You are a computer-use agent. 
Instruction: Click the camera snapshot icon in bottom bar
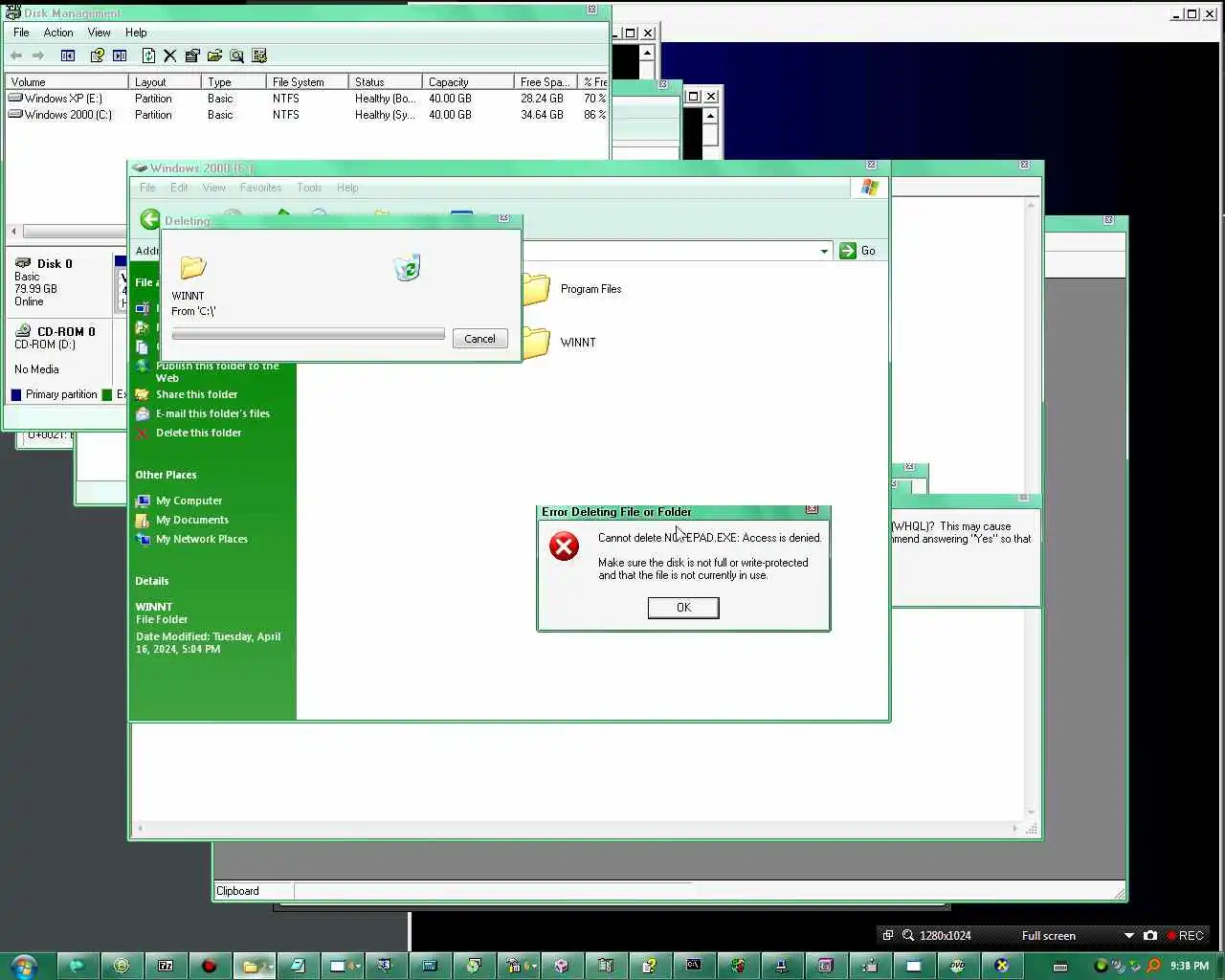point(1150,935)
